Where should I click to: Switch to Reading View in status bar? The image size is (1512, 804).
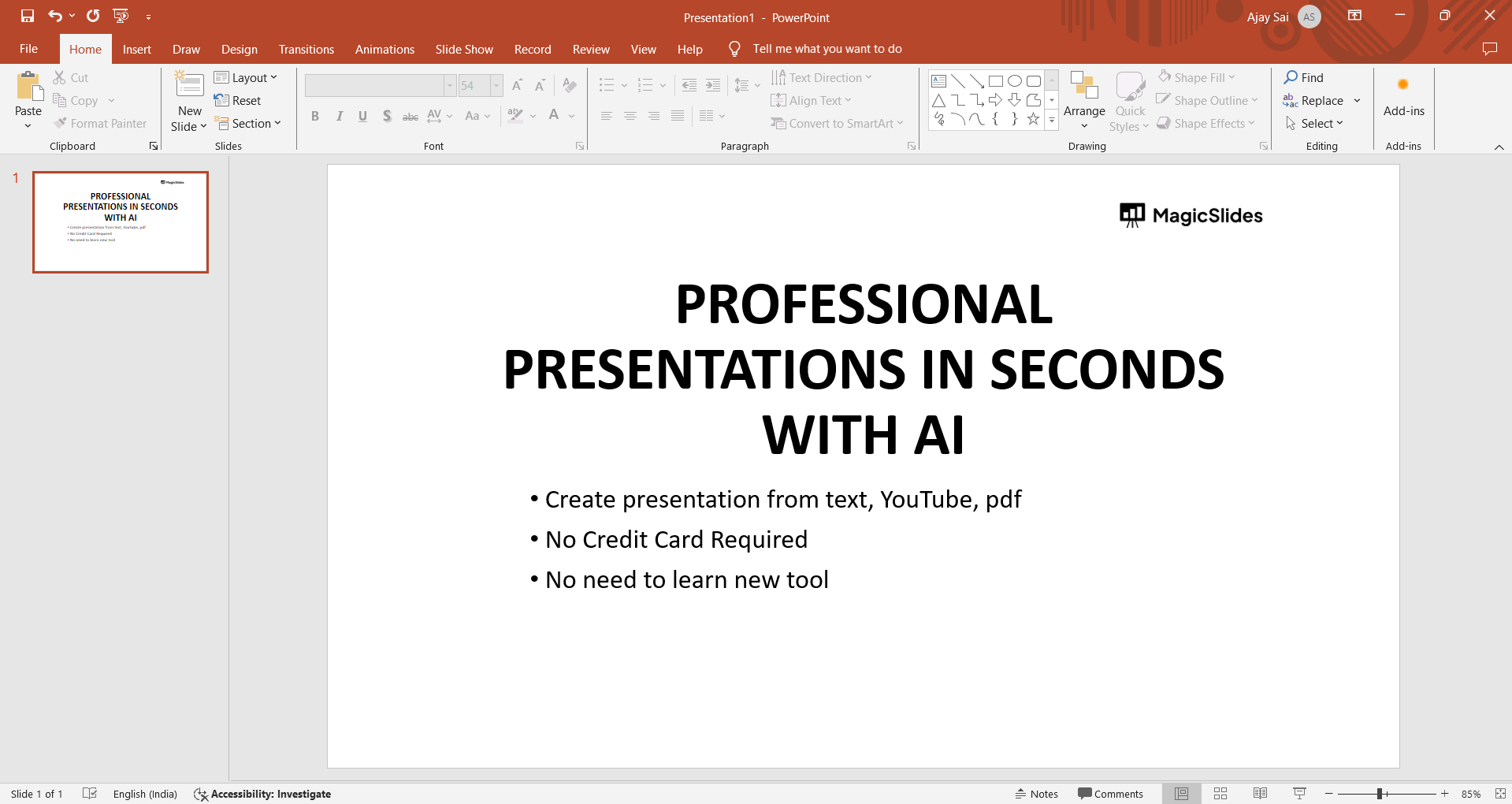click(1260, 794)
